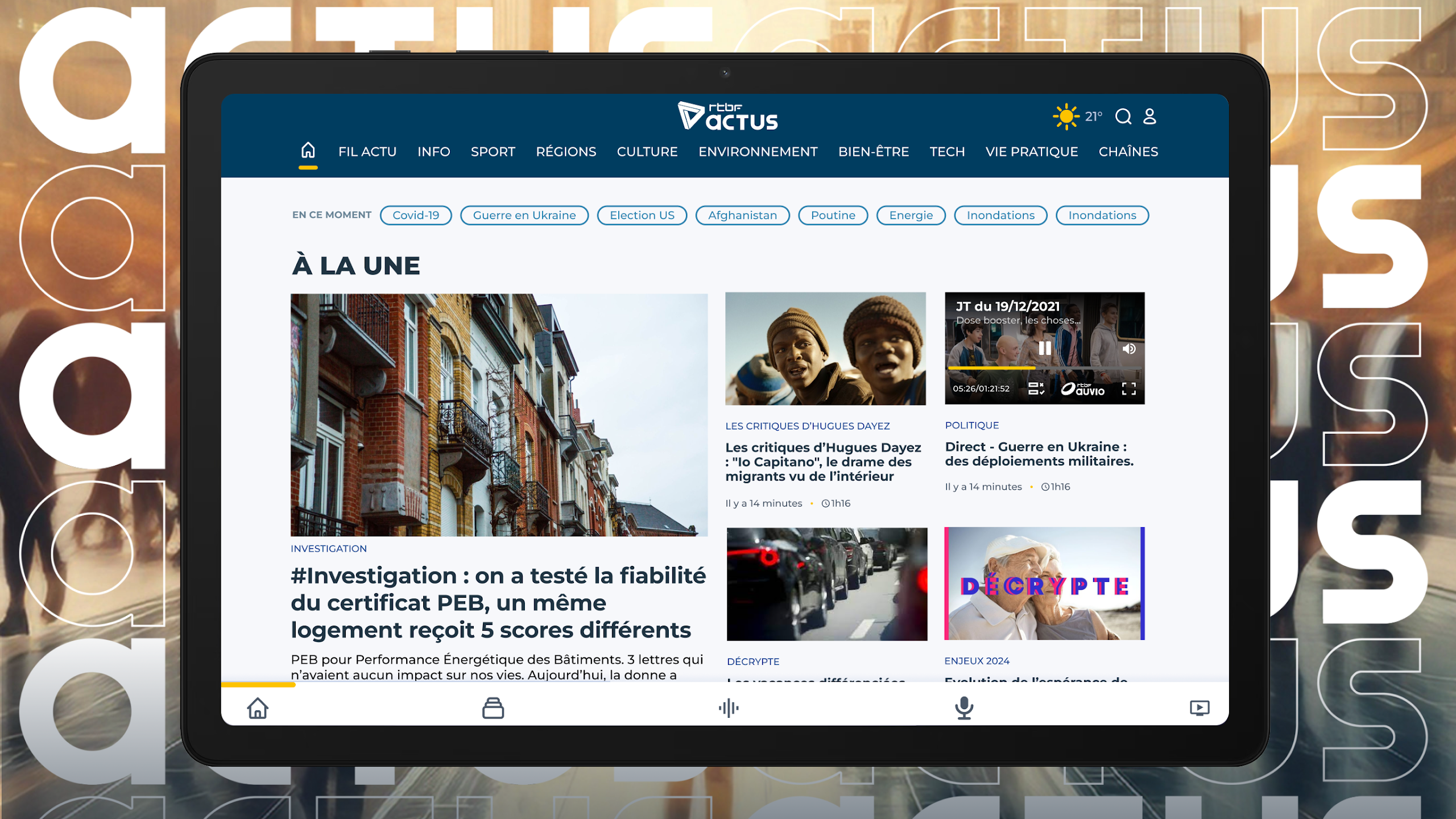1456x819 pixels.
Task: Go to the SPORT section
Action: [493, 152]
